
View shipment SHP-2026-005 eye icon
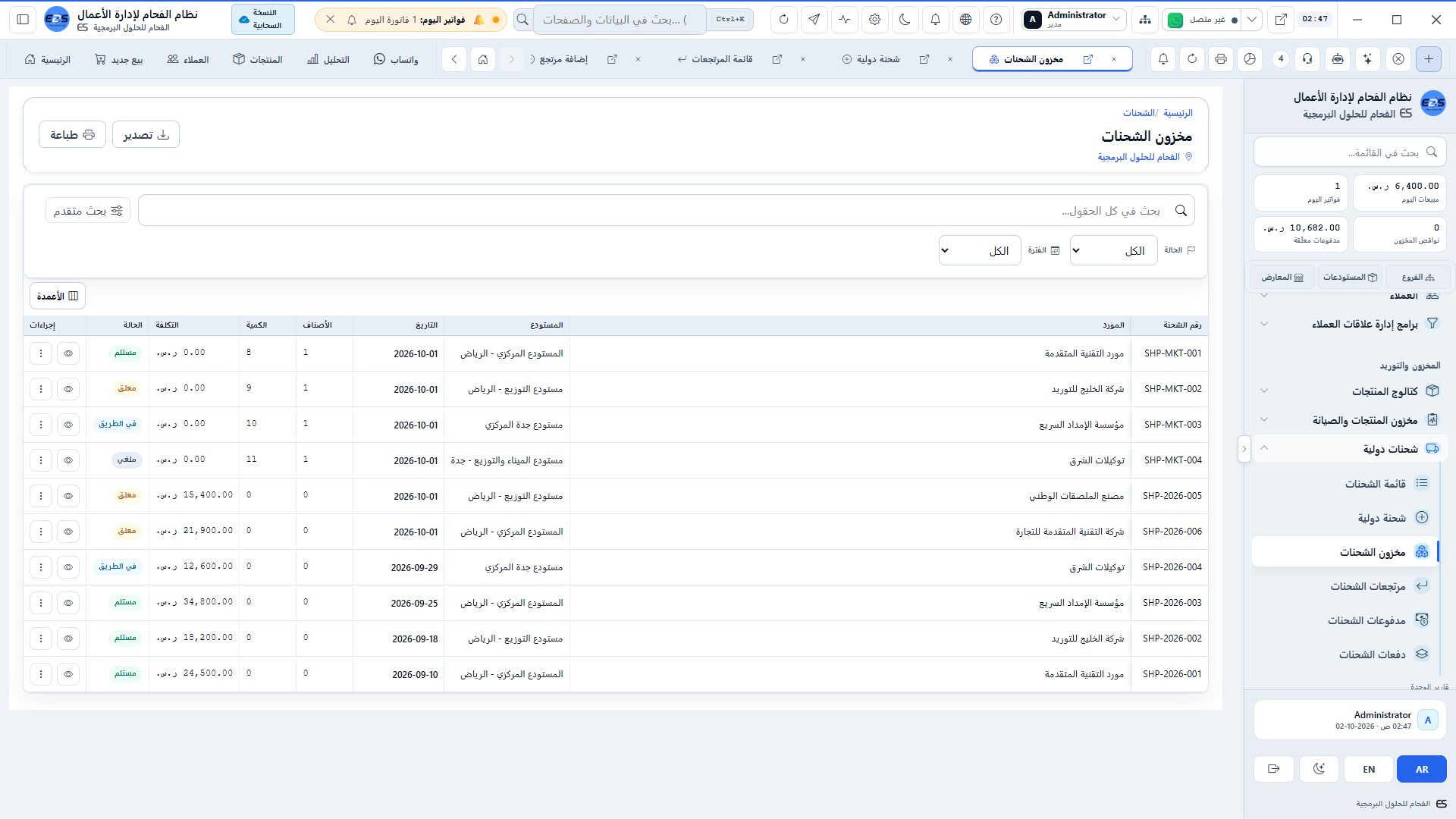click(x=68, y=496)
